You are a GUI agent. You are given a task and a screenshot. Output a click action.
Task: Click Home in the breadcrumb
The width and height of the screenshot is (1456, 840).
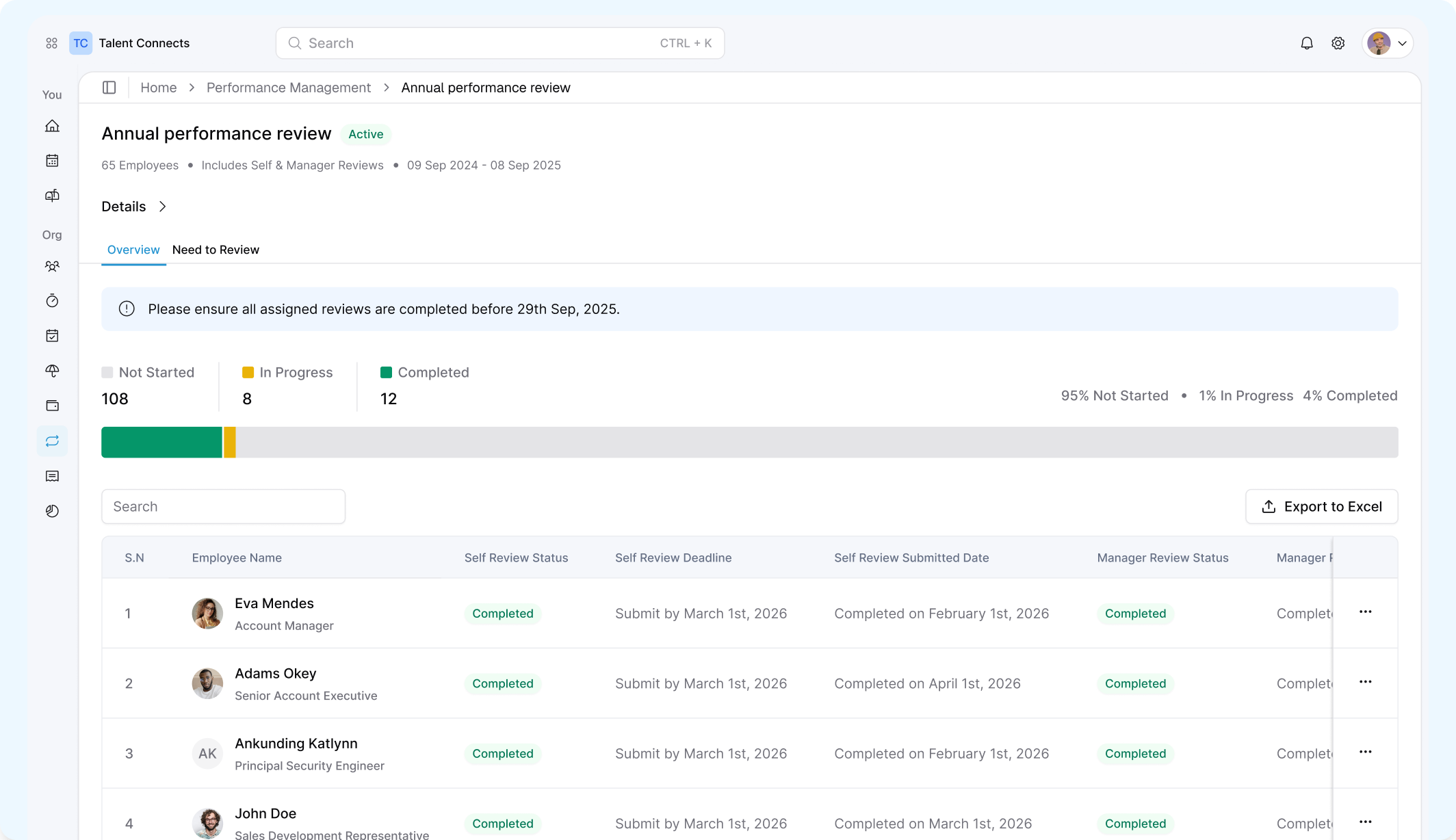159,88
